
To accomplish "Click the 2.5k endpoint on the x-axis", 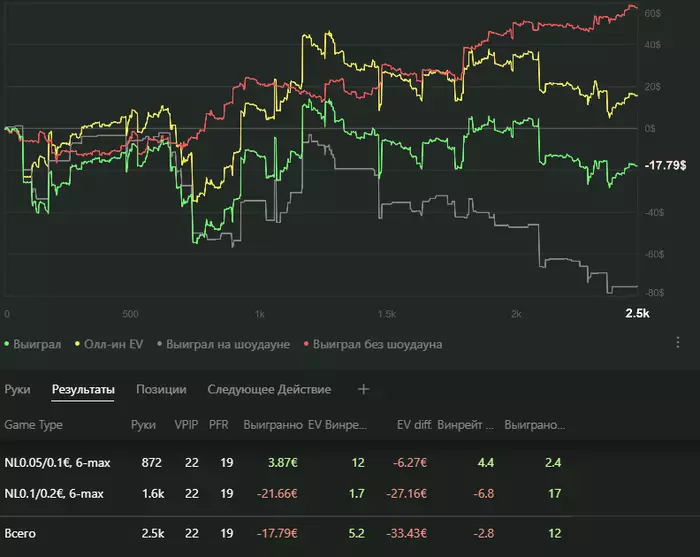I will 636,314.
